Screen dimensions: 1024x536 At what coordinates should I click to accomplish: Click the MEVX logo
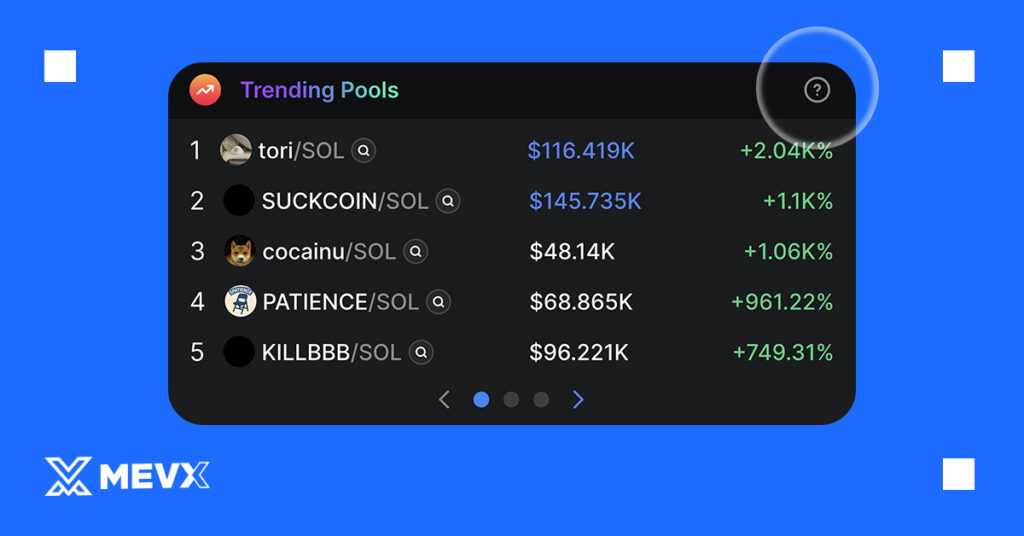coord(127,476)
